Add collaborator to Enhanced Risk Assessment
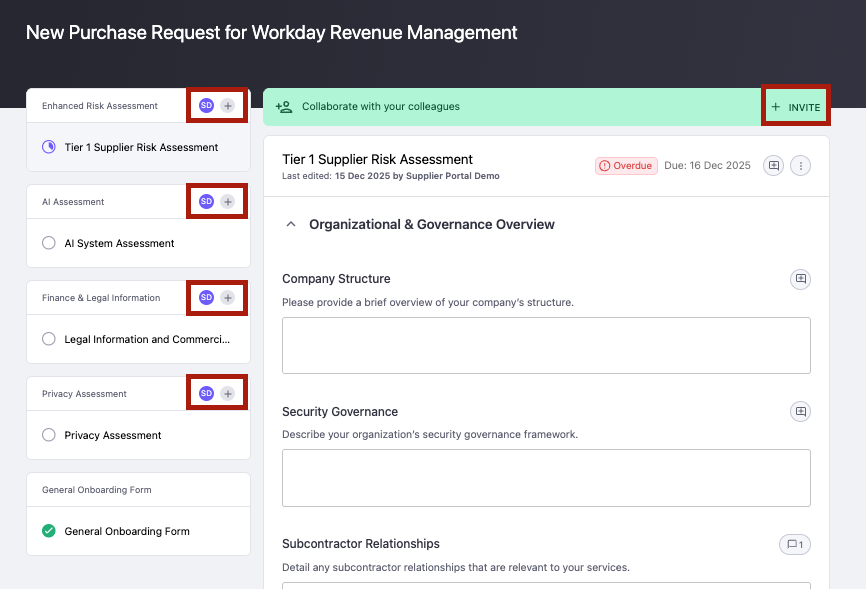This screenshot has width=866, height=589. click(228, 106)
